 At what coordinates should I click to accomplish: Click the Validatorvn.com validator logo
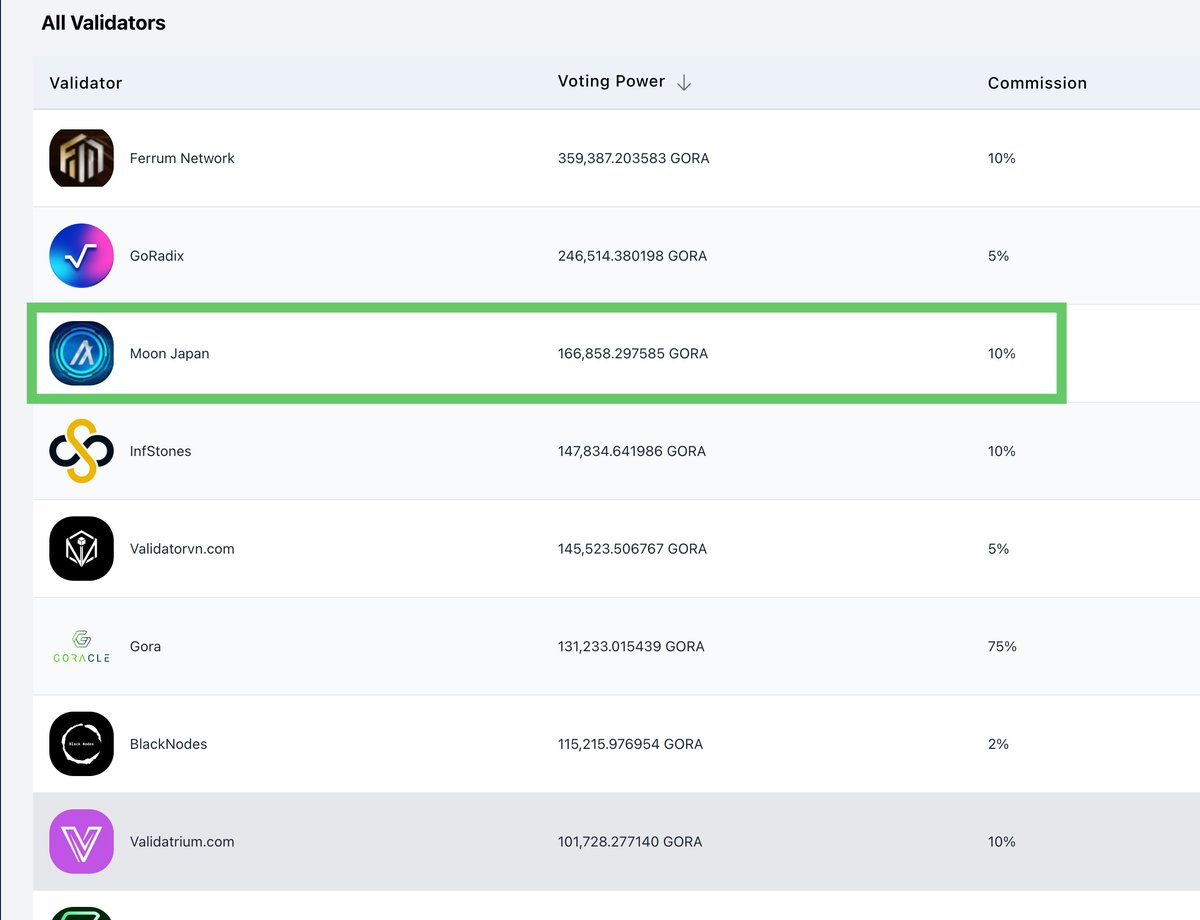[x=81, y=548]
